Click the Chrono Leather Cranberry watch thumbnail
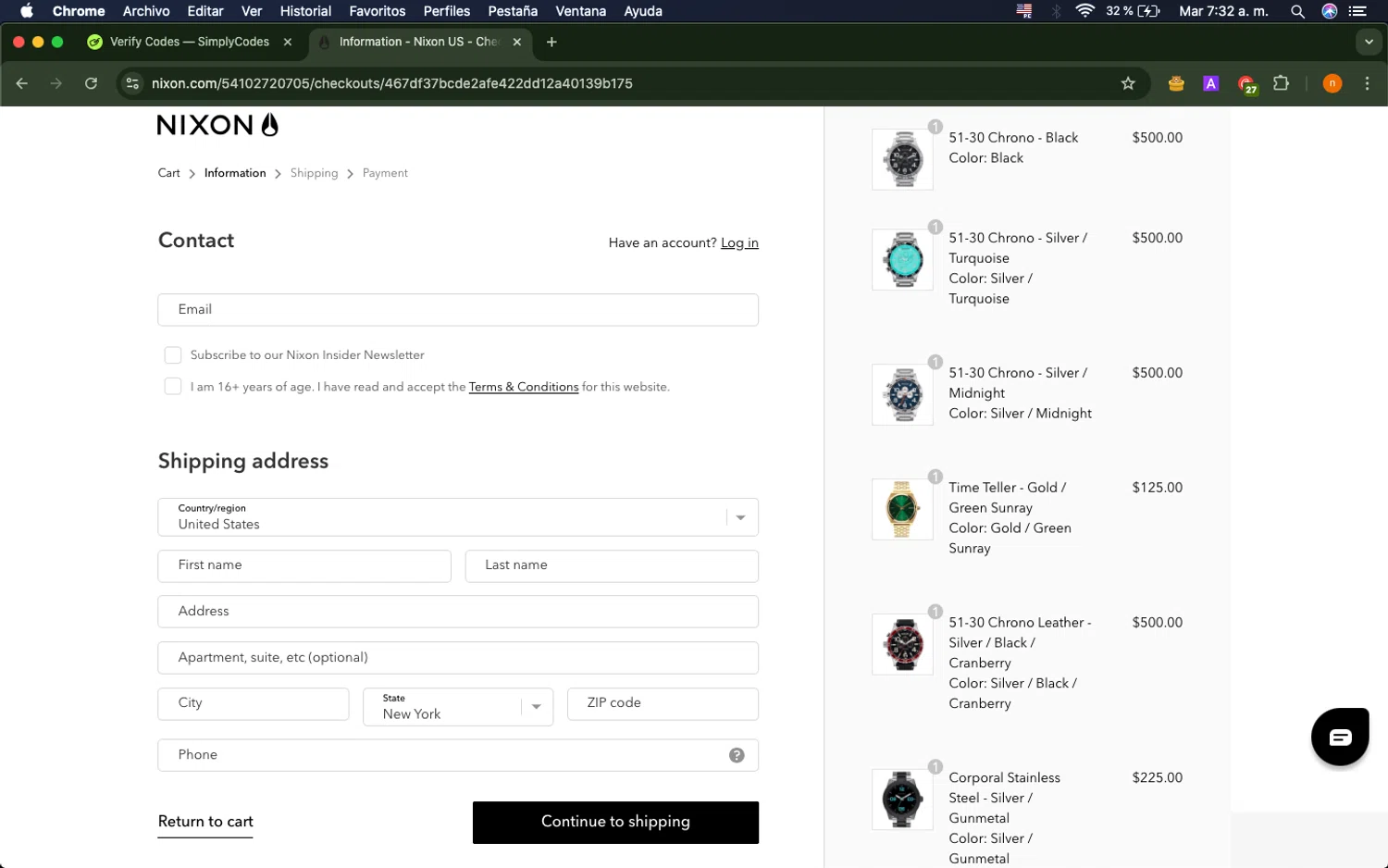Screen dimensions: 1388x868 pos(902,644)
